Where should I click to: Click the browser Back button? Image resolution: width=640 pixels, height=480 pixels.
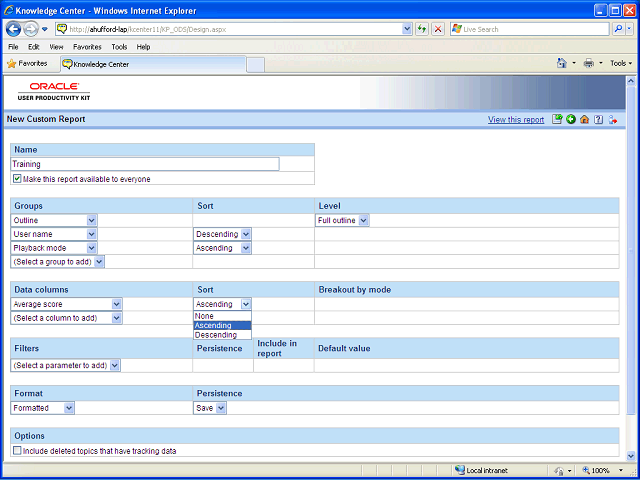click(13, 29)
